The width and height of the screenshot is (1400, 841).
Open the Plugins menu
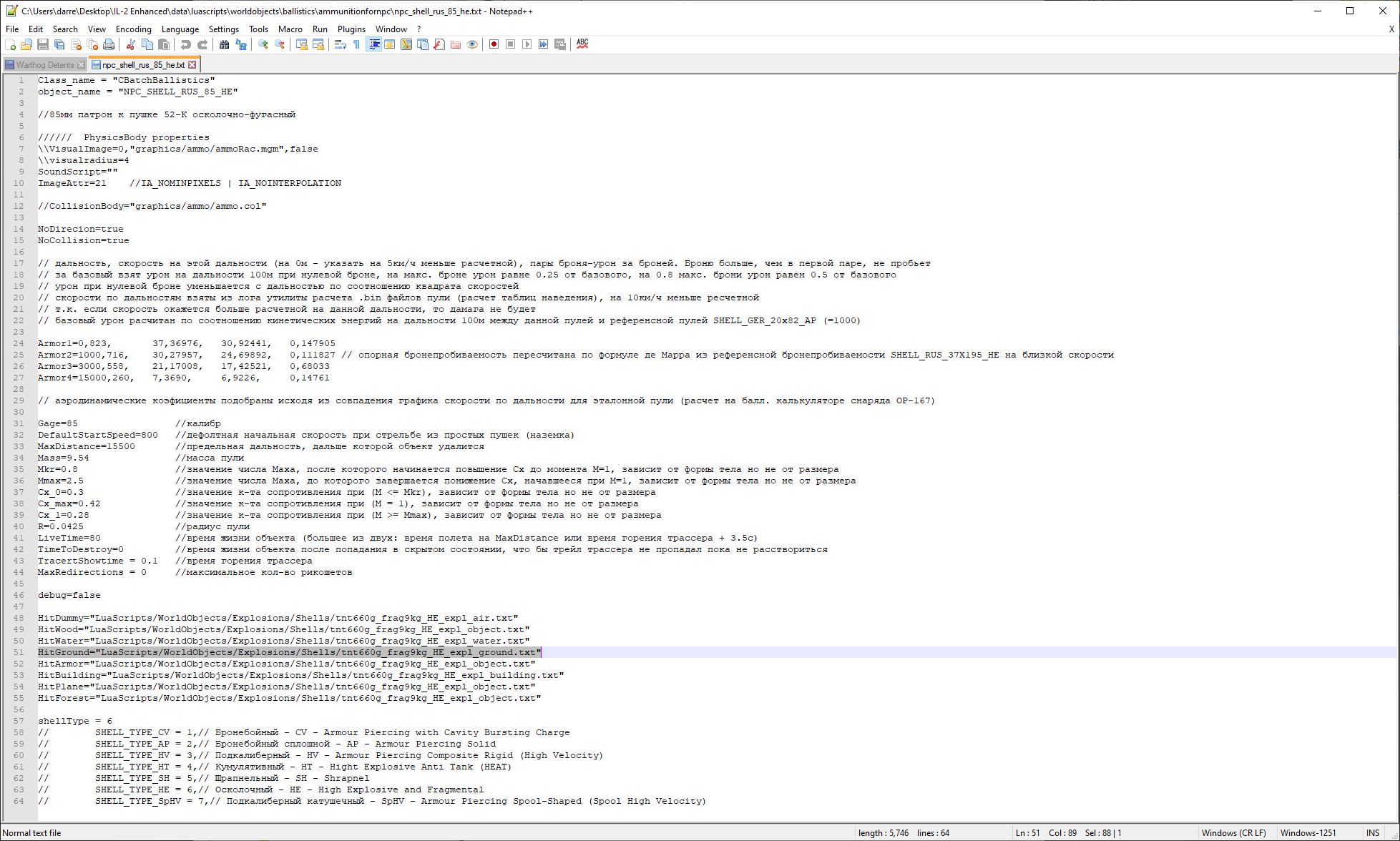pos(351,29)
